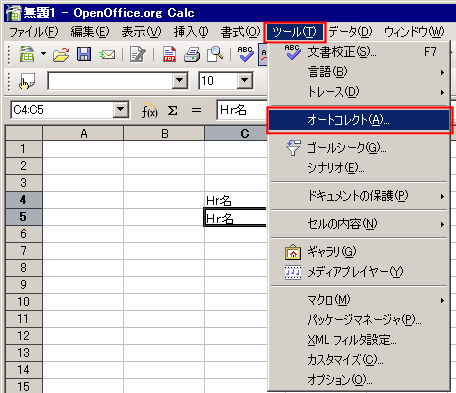Image resolution: width=456 pixels, height=393 pixels.
Task: Select オプション(O)... menu item
Action: (x=359, y=380)
